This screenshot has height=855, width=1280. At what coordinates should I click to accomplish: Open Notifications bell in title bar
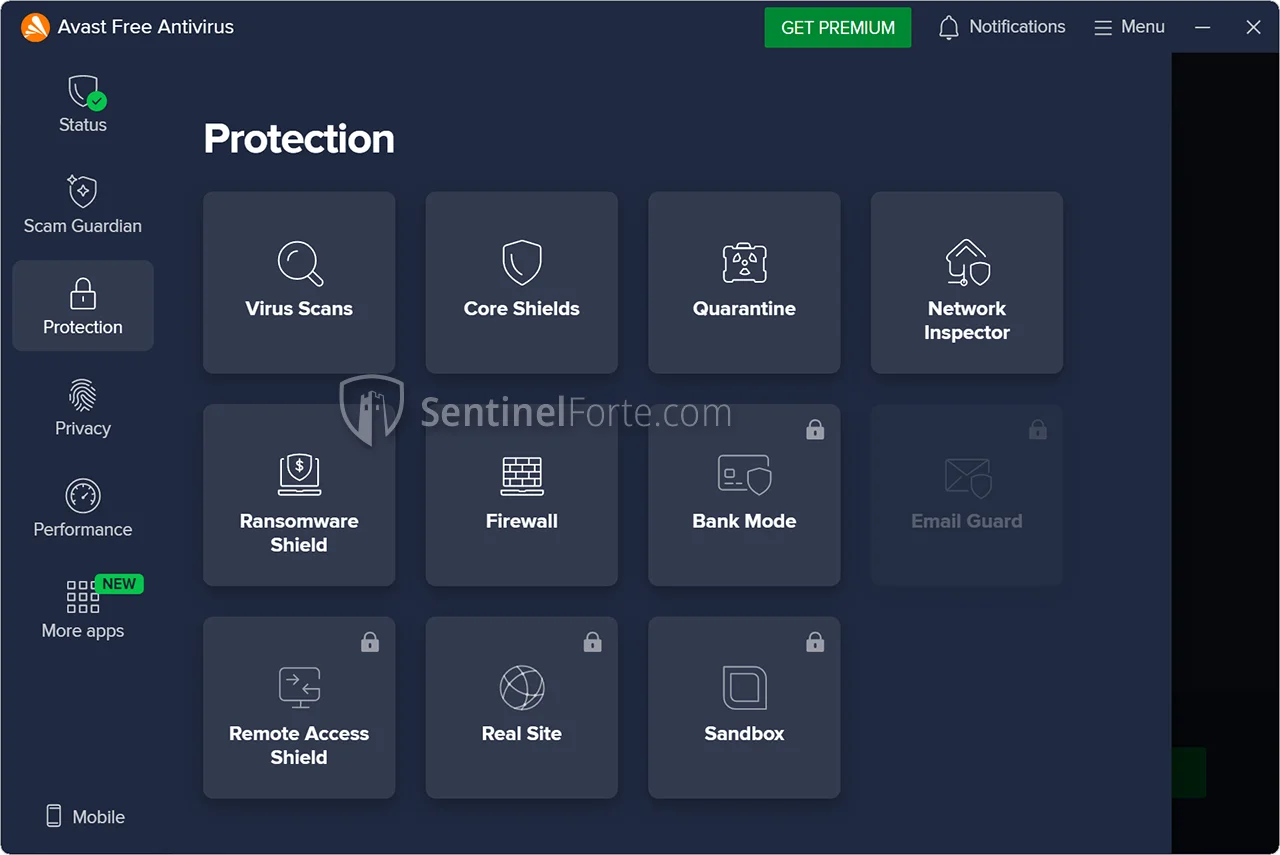point(1001,27)
